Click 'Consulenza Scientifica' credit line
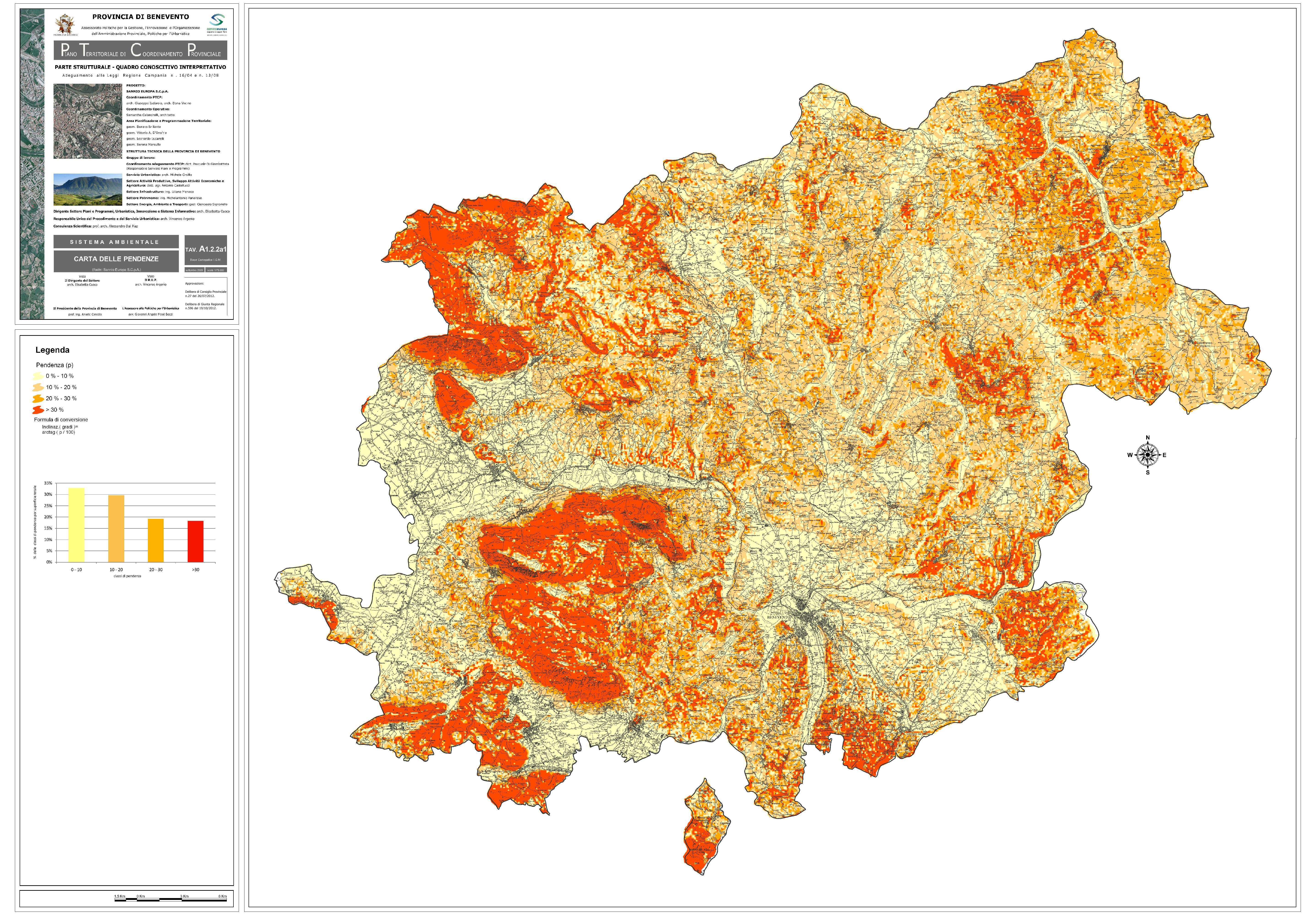 96,226
